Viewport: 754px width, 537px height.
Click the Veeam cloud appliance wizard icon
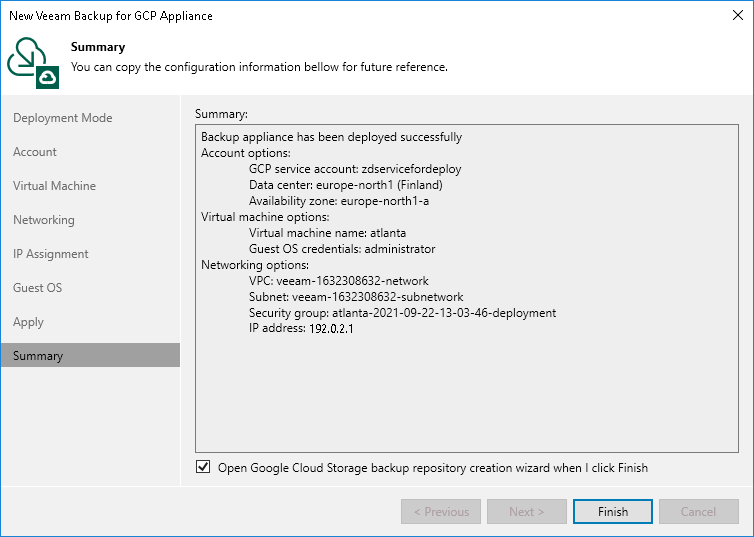33,63
